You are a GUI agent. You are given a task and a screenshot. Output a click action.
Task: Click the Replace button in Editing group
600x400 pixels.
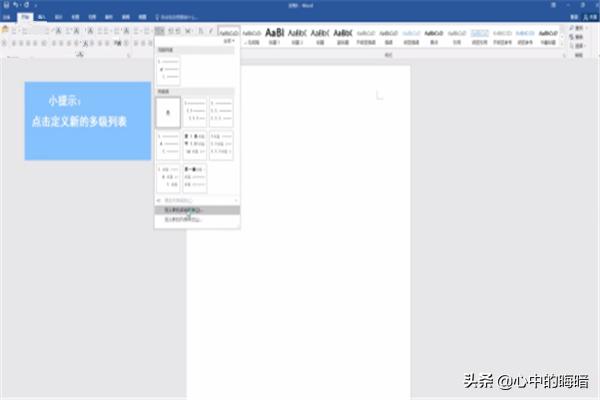[x=576, y=37]
